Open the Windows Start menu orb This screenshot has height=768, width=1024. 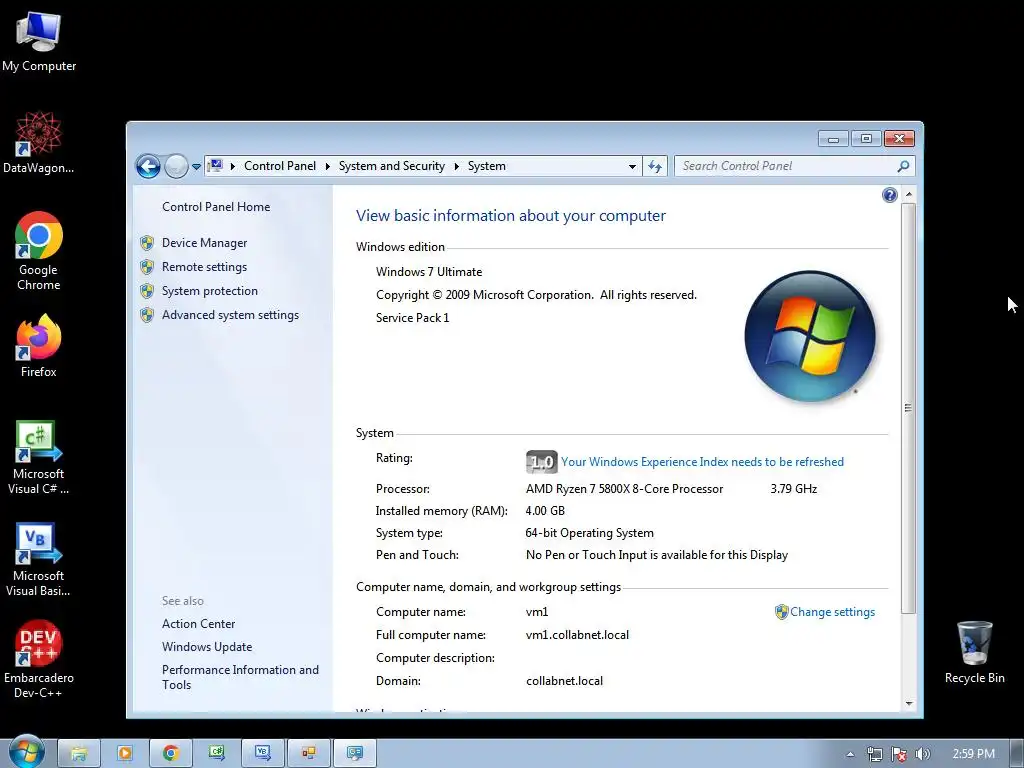pyautogui.click(x=26, y=752)
